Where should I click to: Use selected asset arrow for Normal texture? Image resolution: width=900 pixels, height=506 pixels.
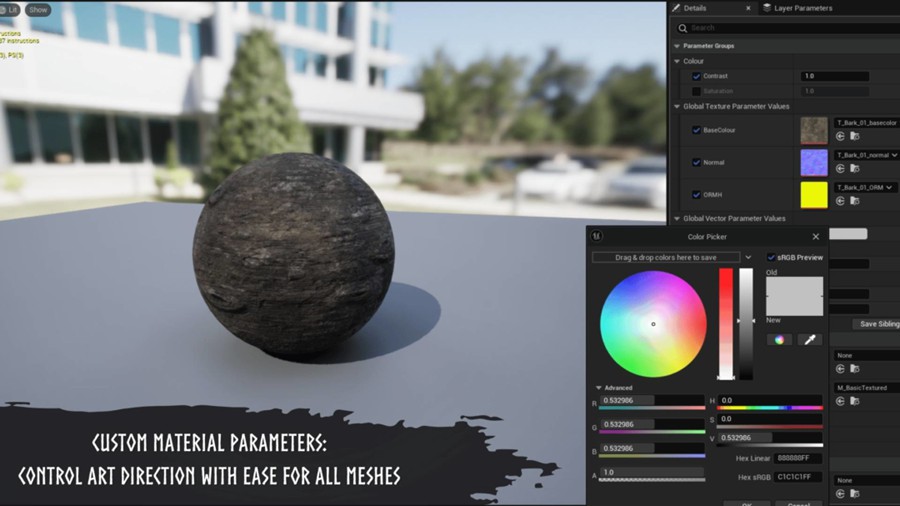840,169
